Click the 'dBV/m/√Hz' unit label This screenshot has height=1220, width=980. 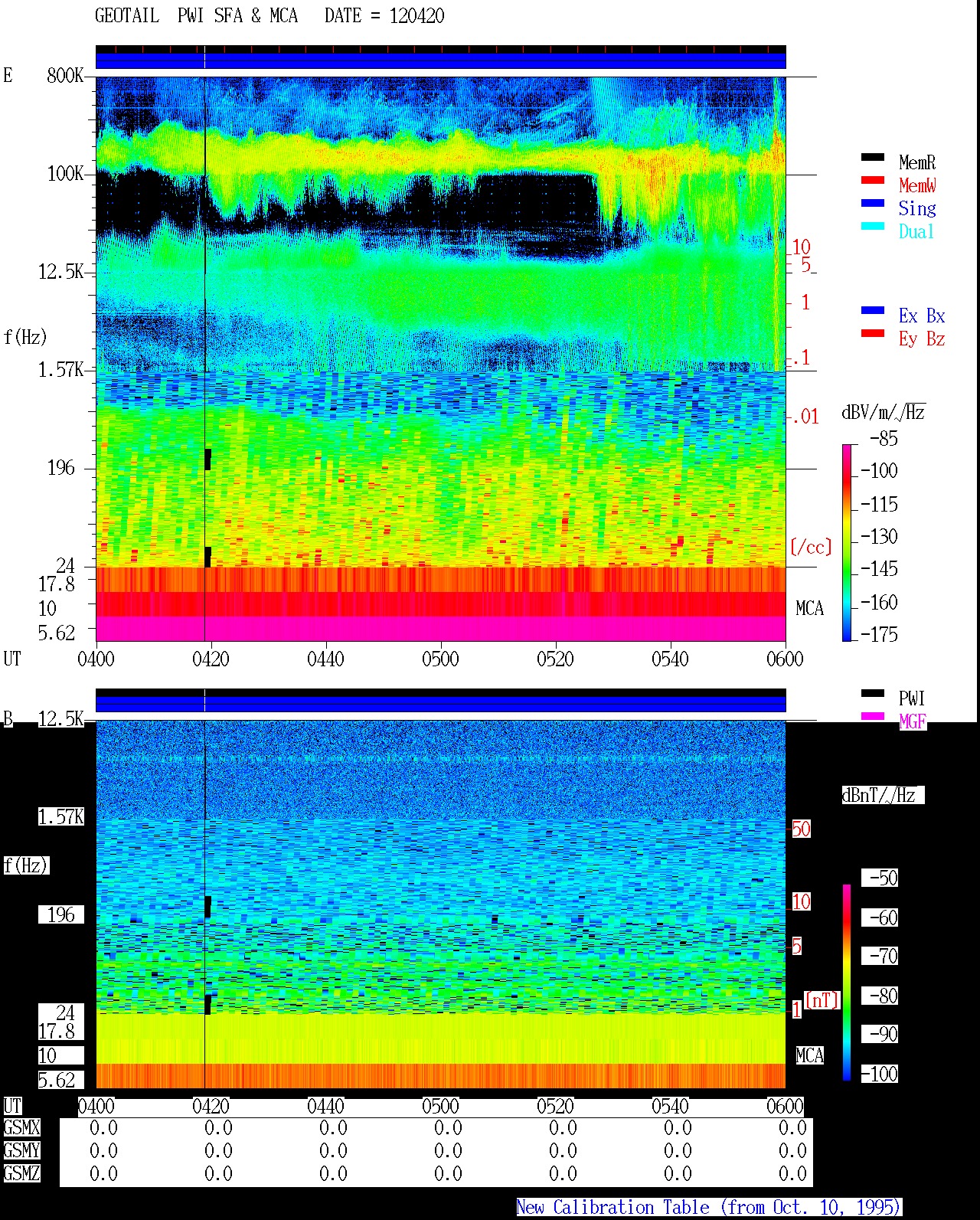coord(884,412)
